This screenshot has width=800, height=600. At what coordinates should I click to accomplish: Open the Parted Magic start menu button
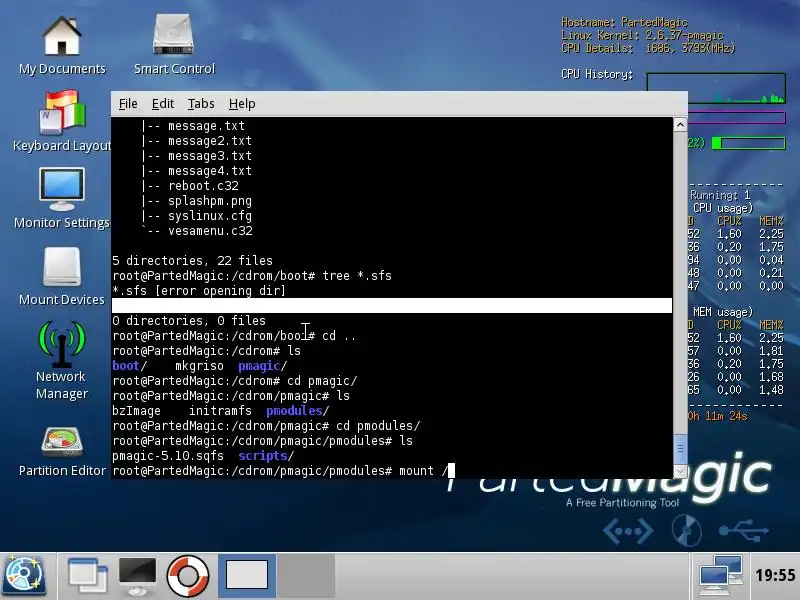pyautogui.click(x=24, y=577)
